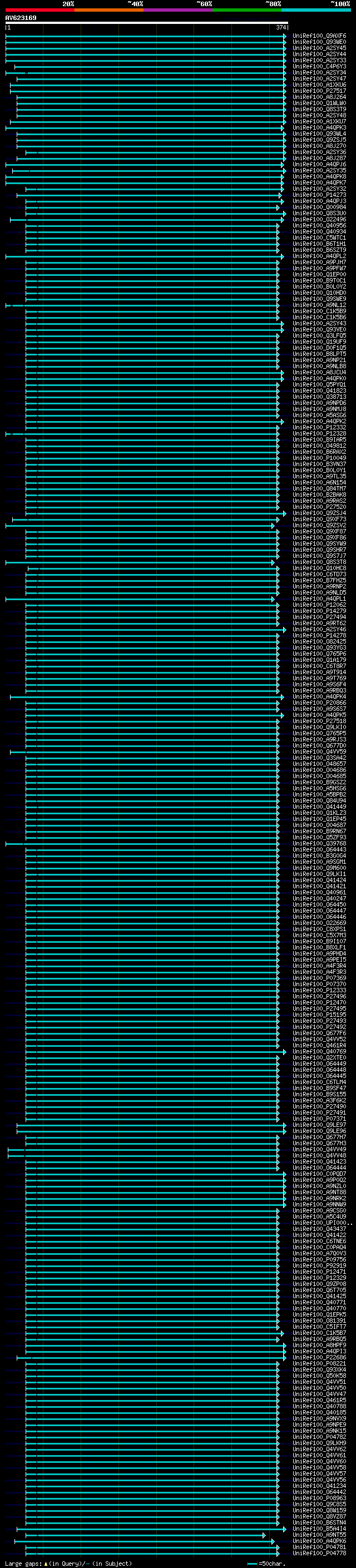Click the UniRef100_B6T1H1 label
Viewport: 356px width, 1568px height.
tap(319, 244)
